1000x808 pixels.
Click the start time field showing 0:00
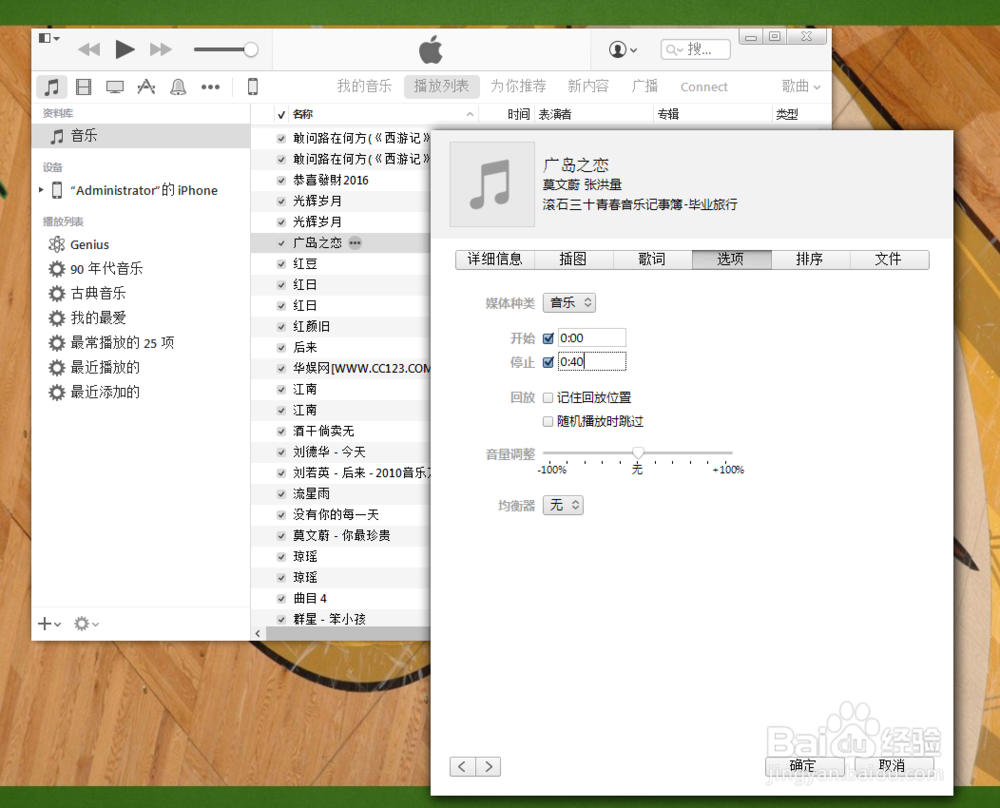click(592, 337)
